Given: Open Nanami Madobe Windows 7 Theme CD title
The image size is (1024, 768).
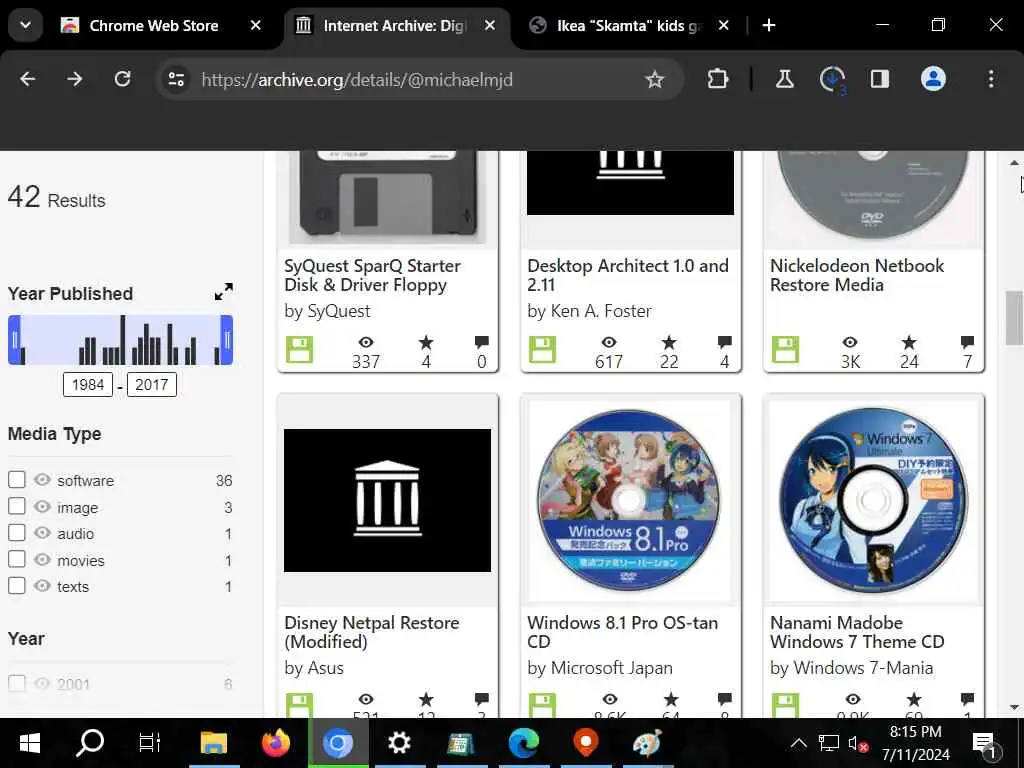Looking at the screenshot, I should click(x=857, y=632).
